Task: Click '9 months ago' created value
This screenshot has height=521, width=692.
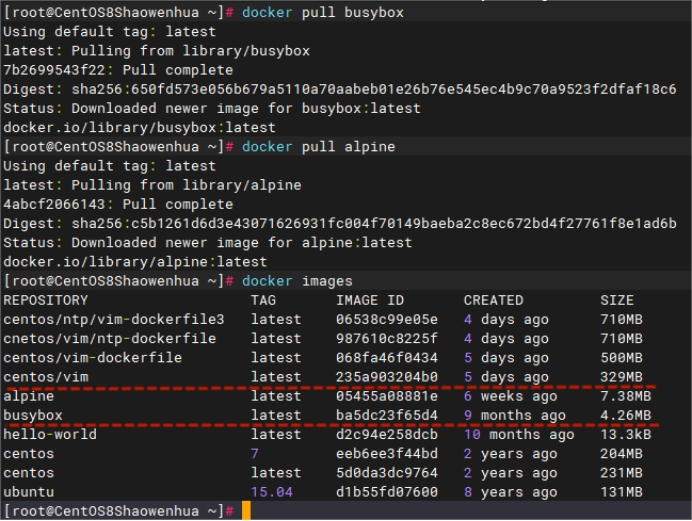Action: tap(515, 415)
